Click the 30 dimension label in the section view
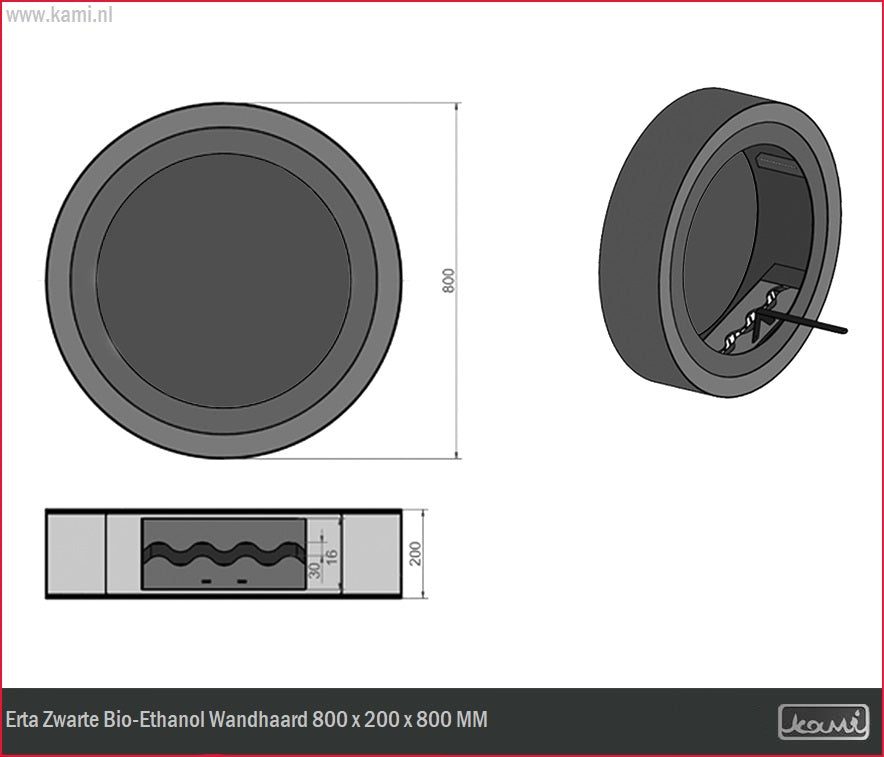 [x=316, y=570]
